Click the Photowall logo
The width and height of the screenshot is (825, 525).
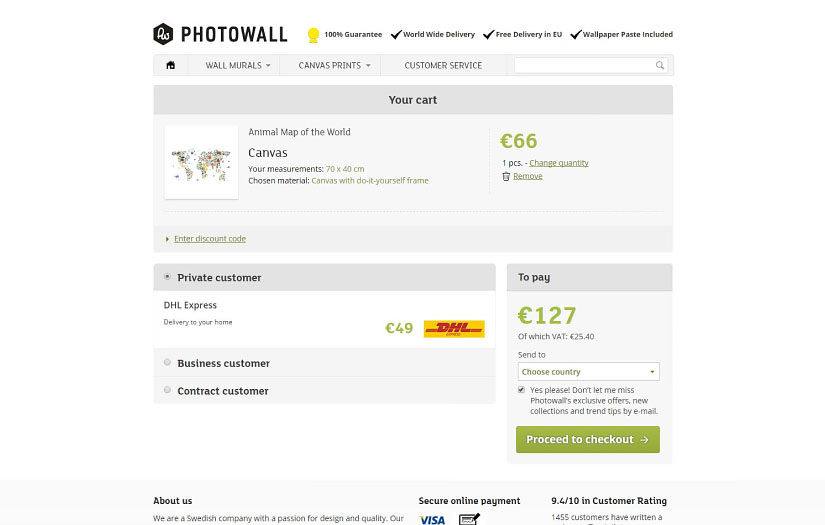pos(220,34)
